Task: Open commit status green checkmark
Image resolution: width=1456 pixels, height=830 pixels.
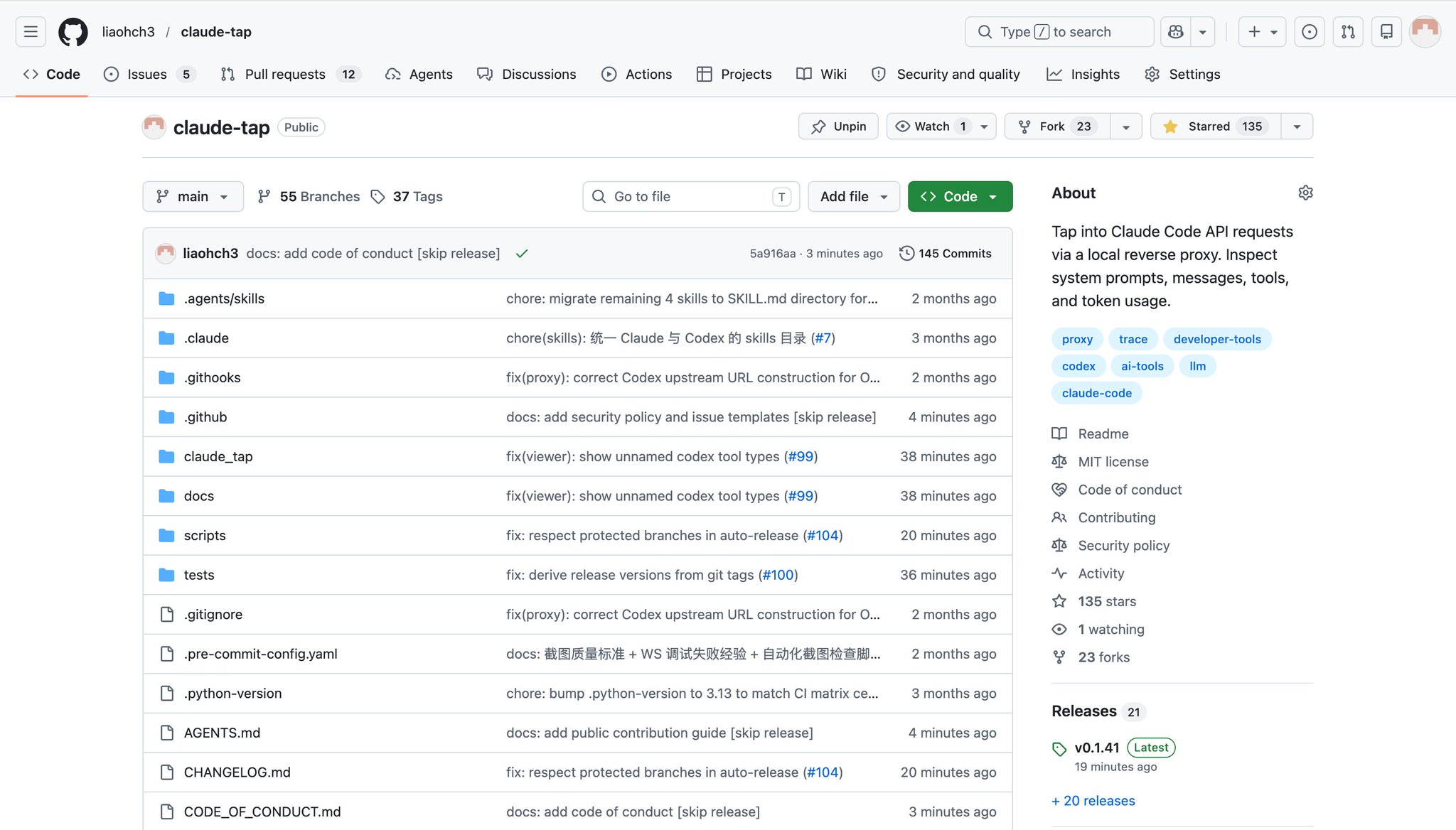Action: click(x=522, y=254)
